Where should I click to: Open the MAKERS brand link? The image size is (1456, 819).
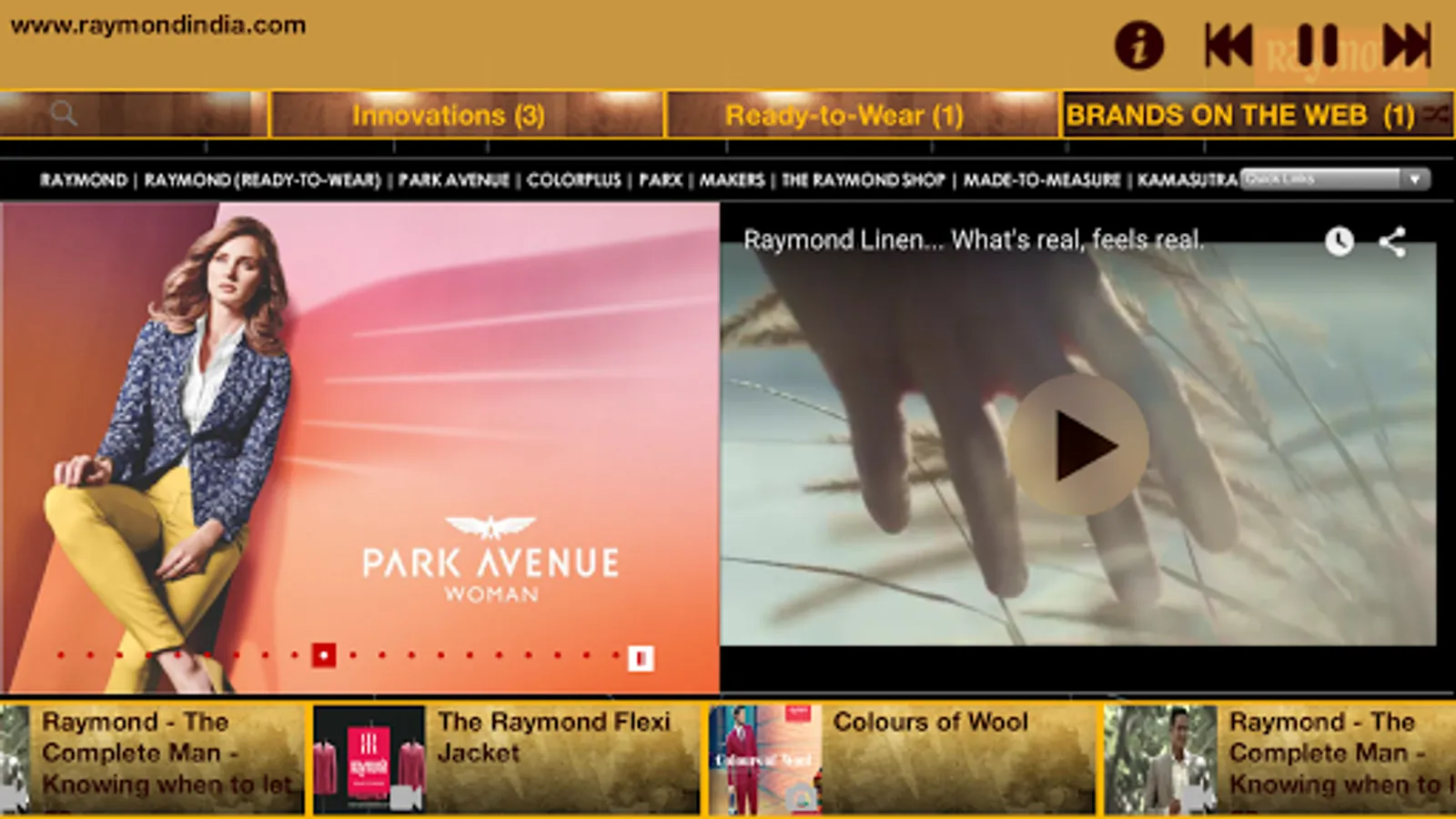pyautogui.click(x=732, y=180)
